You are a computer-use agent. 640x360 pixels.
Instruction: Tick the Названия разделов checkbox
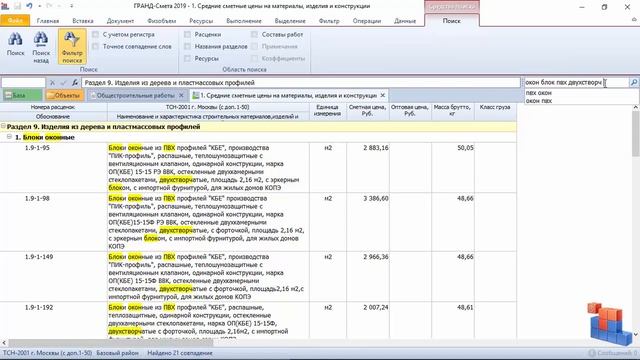tap(187, 47)
